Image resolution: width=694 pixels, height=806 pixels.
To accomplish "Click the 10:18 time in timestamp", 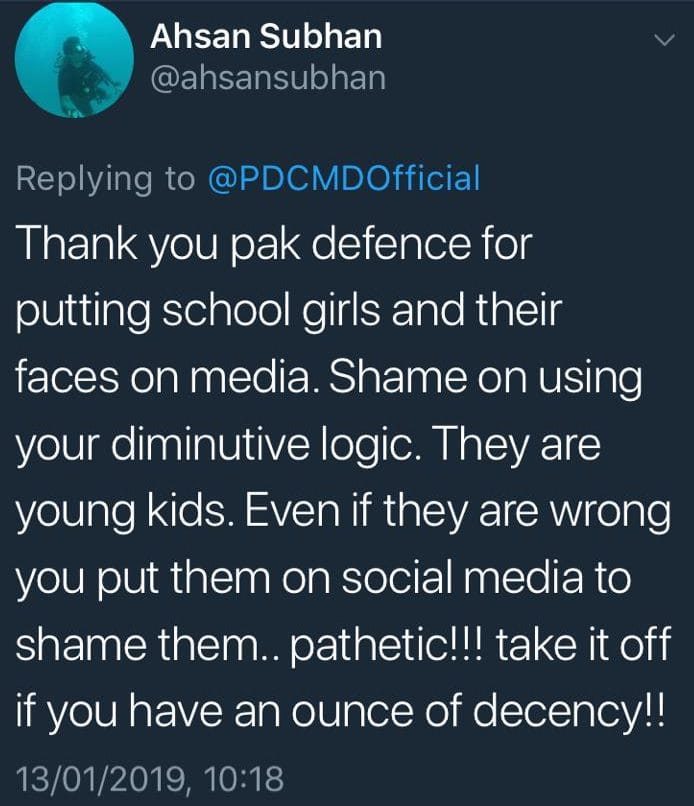I will pyautogui.click(x=244, y=778).
